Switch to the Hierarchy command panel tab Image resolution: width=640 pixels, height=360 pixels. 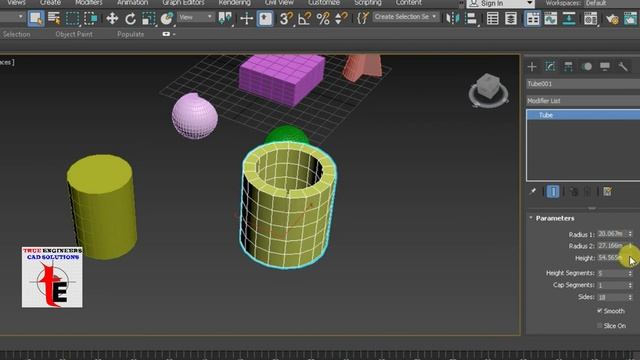click(x=568, y=67)
